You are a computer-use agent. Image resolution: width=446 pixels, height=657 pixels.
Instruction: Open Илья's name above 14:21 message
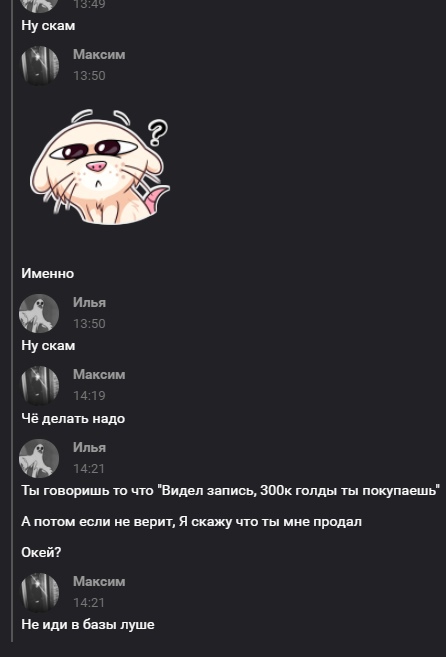tap(89, 447)
